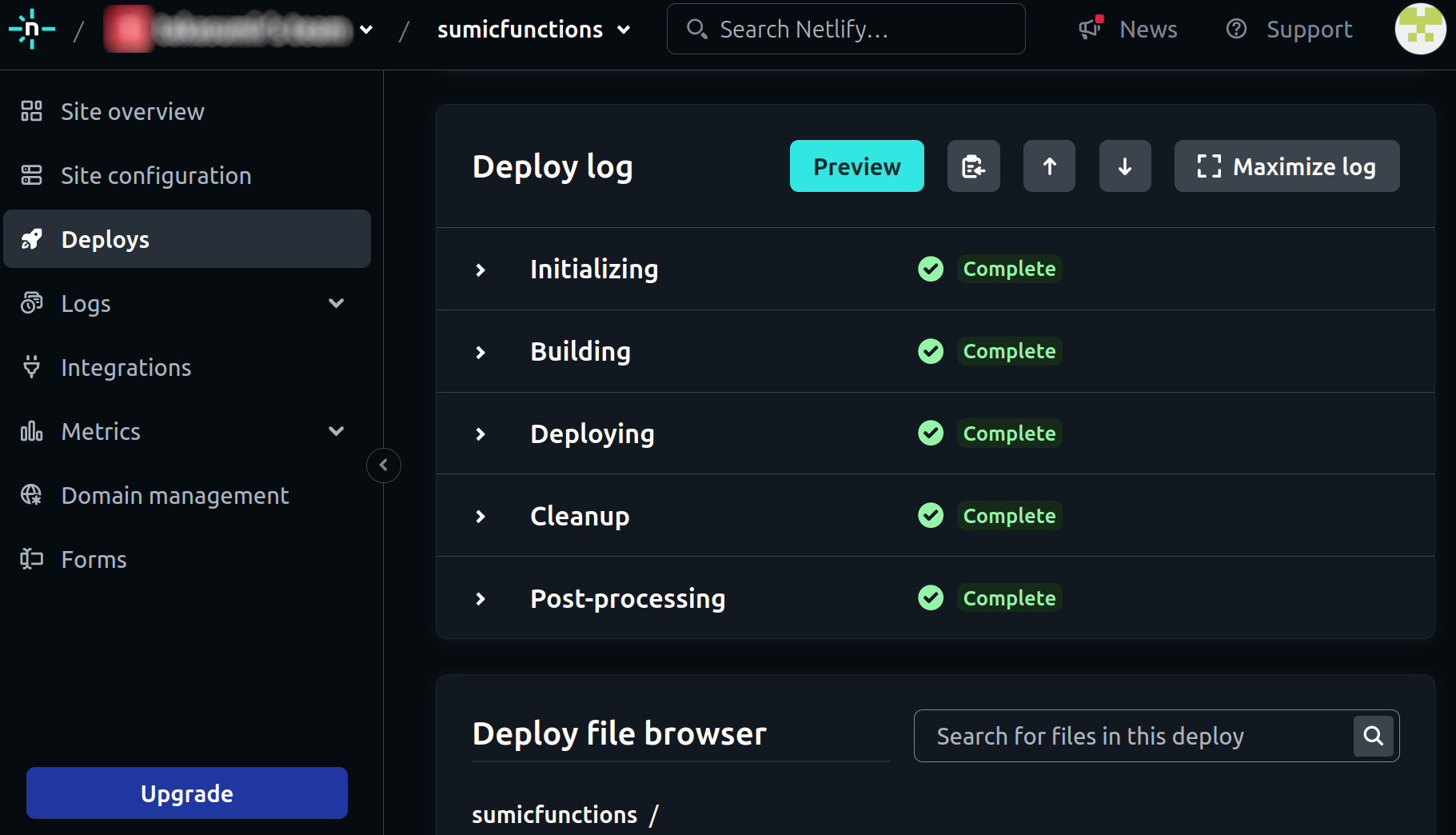This screenshot has width=1456, height=835.
Task: Open the Support link
Action: coord(1309,30)
